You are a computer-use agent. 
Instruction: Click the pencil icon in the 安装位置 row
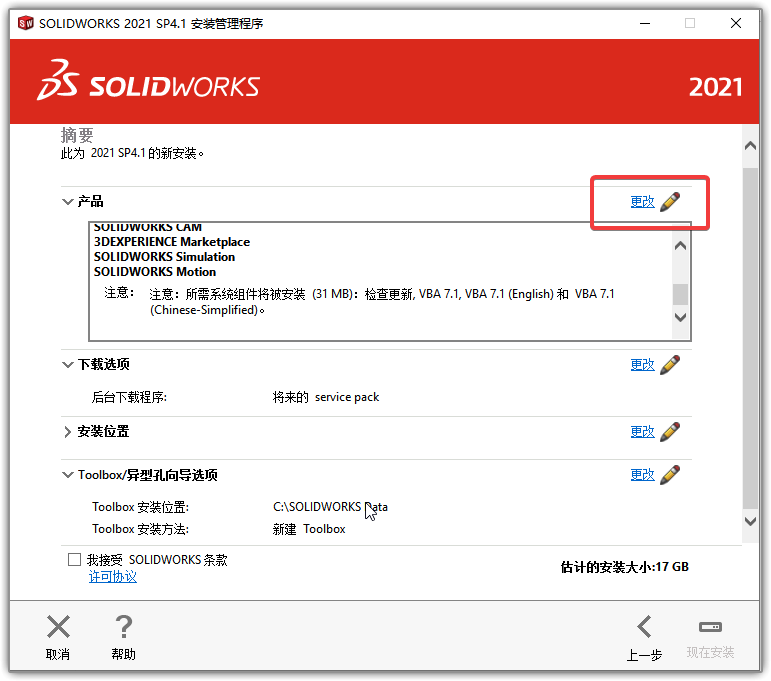pos(670,432)
